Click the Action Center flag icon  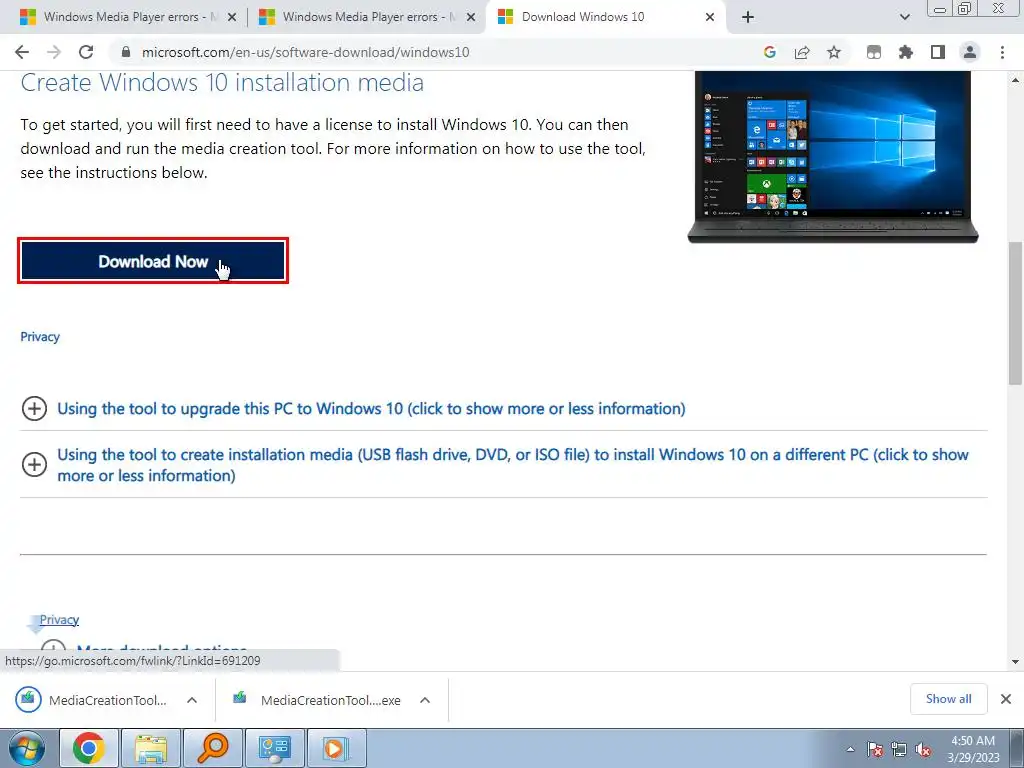pos(875,750)
